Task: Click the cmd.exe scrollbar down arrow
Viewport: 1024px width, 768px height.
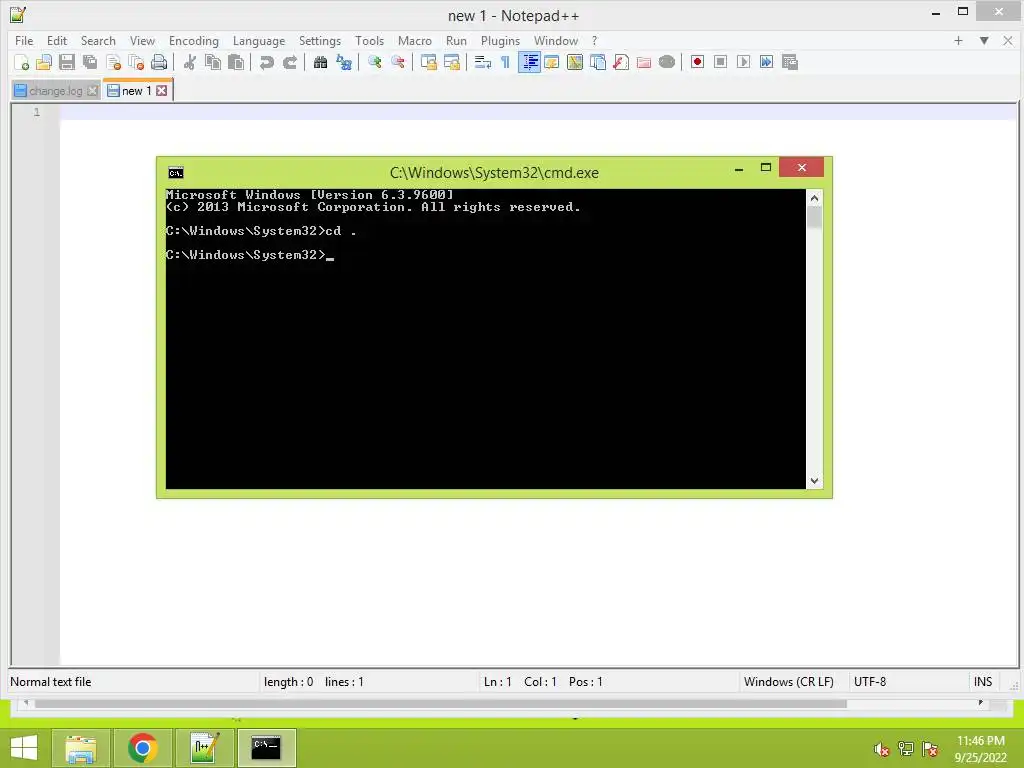Action: coord(814,481)
